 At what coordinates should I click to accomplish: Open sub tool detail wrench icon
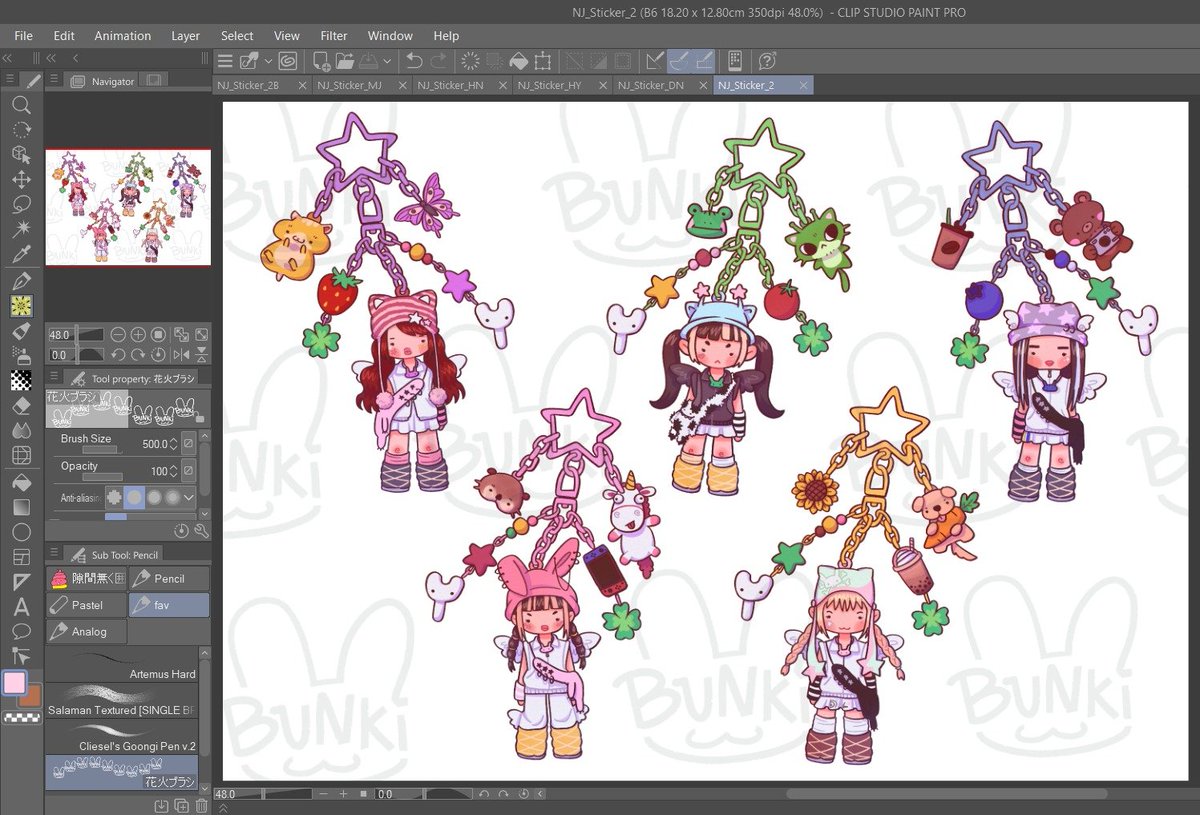coord(202,531)
